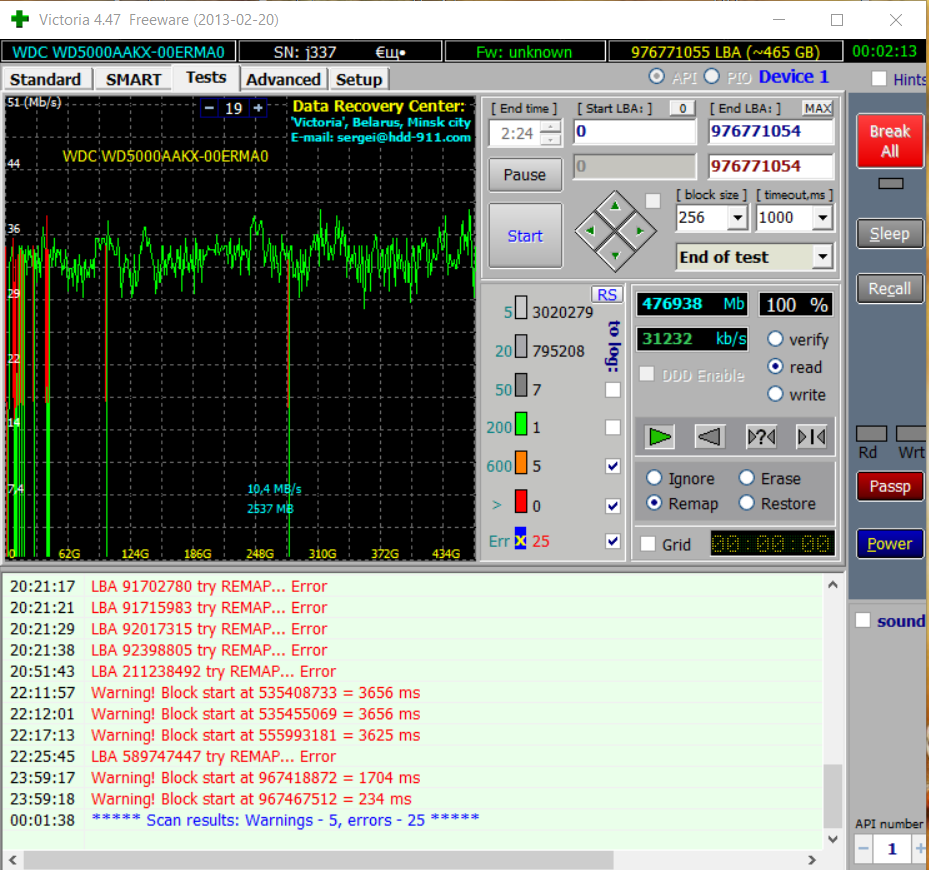This screenshot has width=929, height=870.
Task: Click the 600 ms orange block swatch
Action: [521, 462]
